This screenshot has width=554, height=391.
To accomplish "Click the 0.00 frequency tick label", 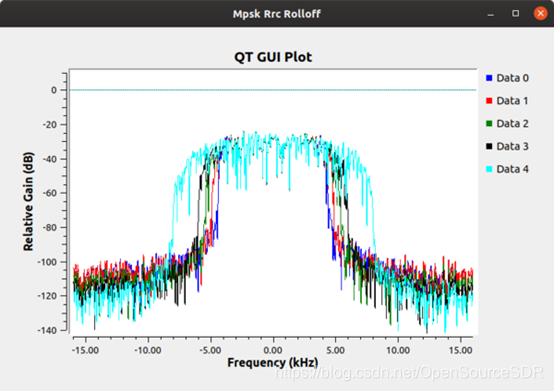I will [273, 350].
